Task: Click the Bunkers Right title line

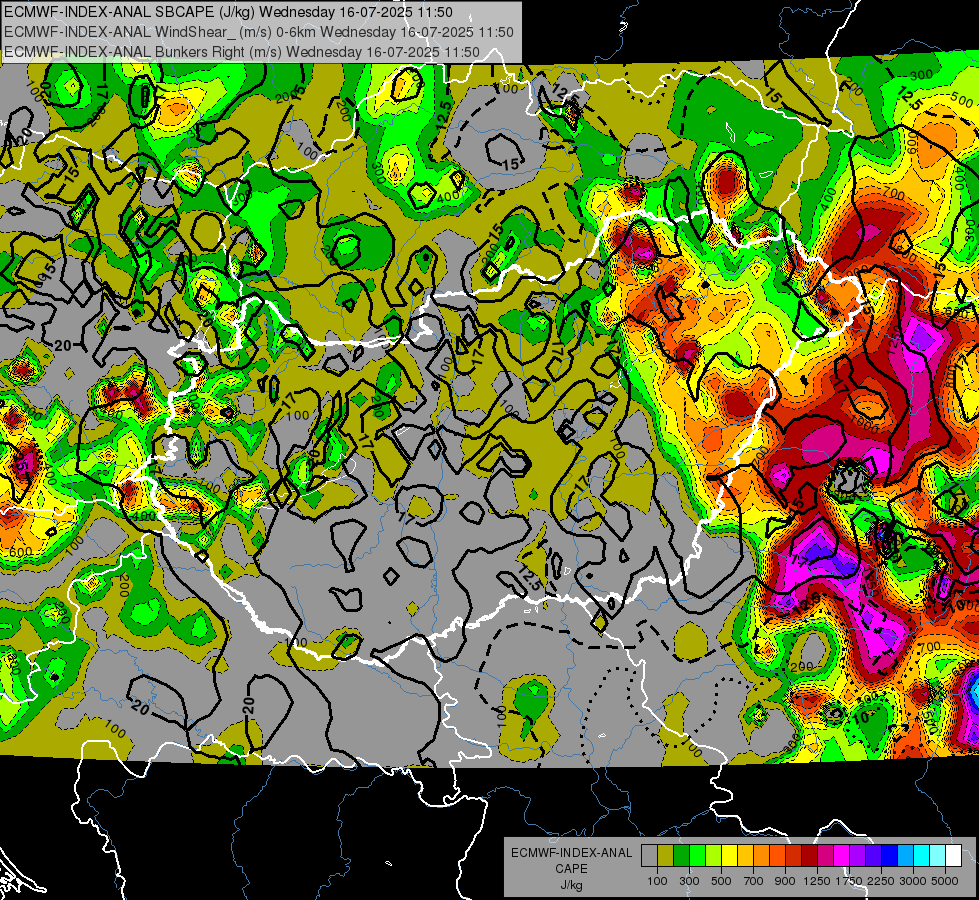Action: [x=242, y=52]
